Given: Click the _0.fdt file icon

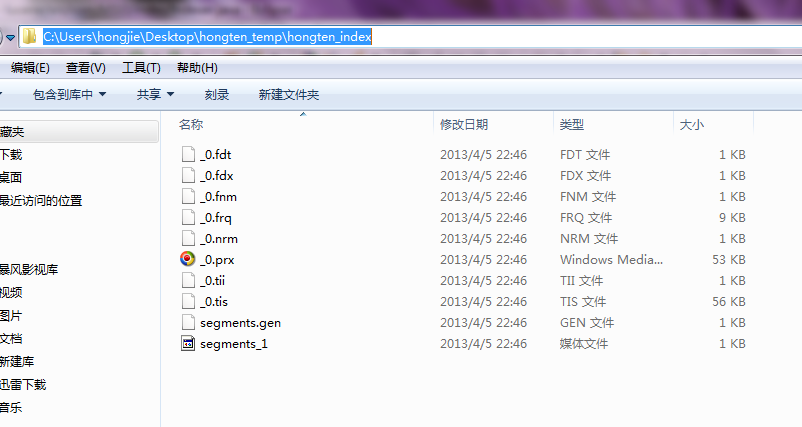Looking at the screenshot, I should [x=188, y=154].
